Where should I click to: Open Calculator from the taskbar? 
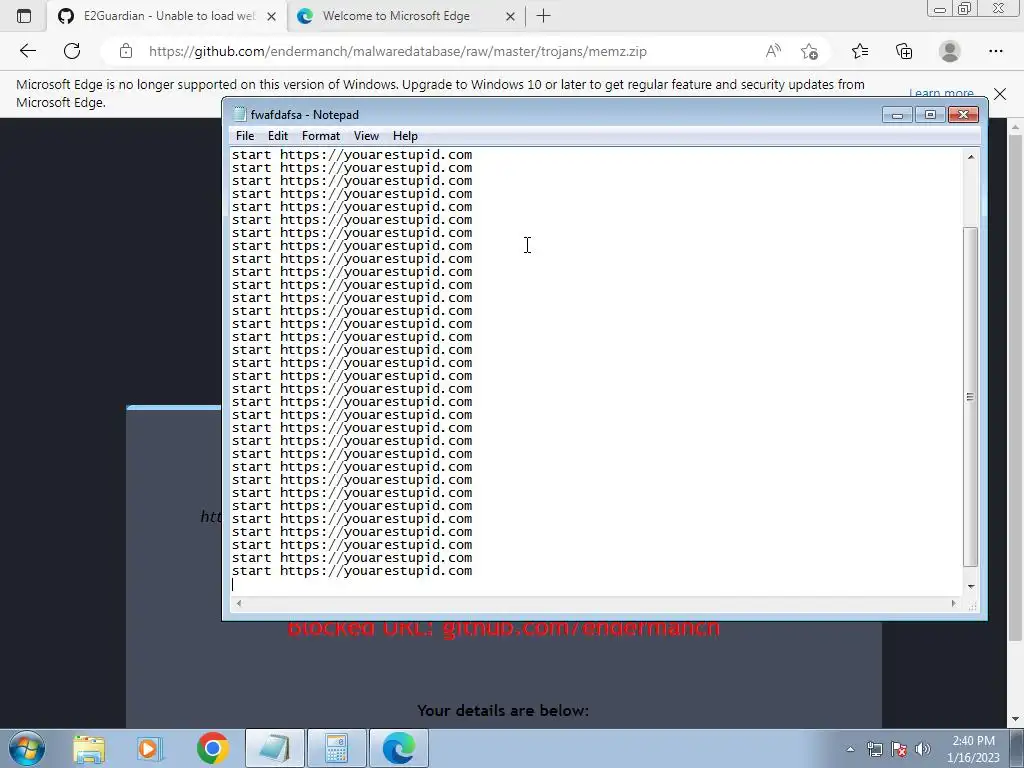(x=336, y=748)
